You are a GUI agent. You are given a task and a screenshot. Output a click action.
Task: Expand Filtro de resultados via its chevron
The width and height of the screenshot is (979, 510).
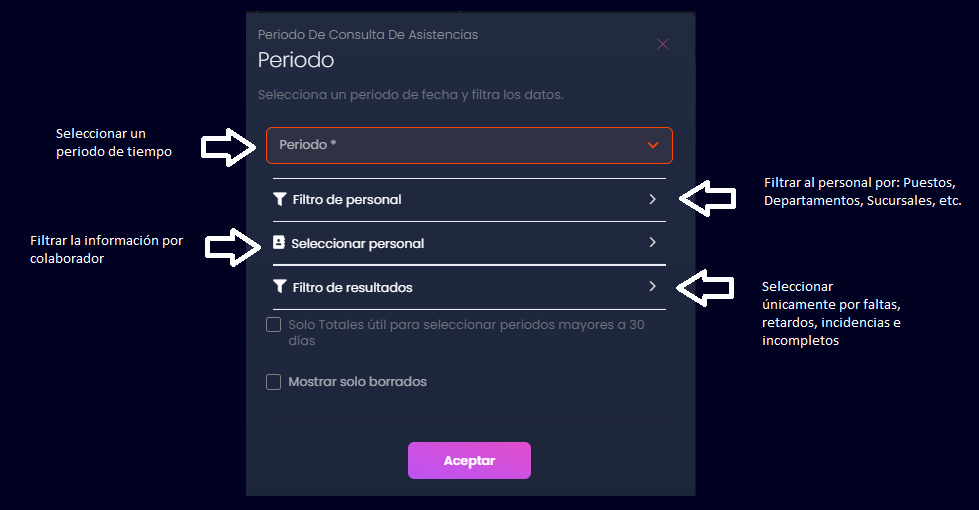[652, 287]
